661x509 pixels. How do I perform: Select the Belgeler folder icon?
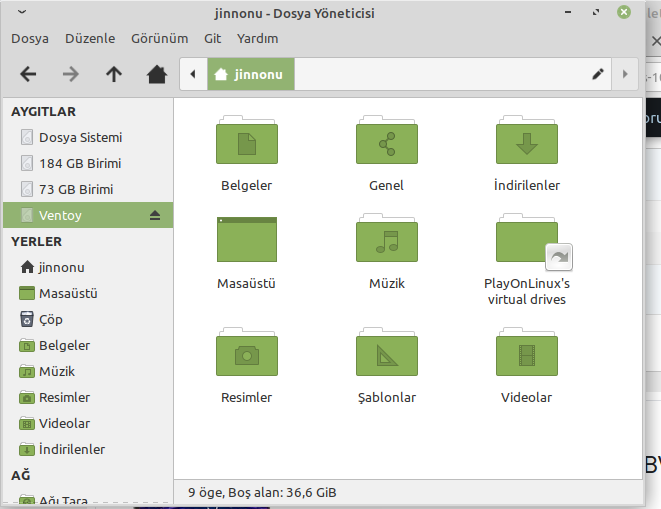[247, 140]
